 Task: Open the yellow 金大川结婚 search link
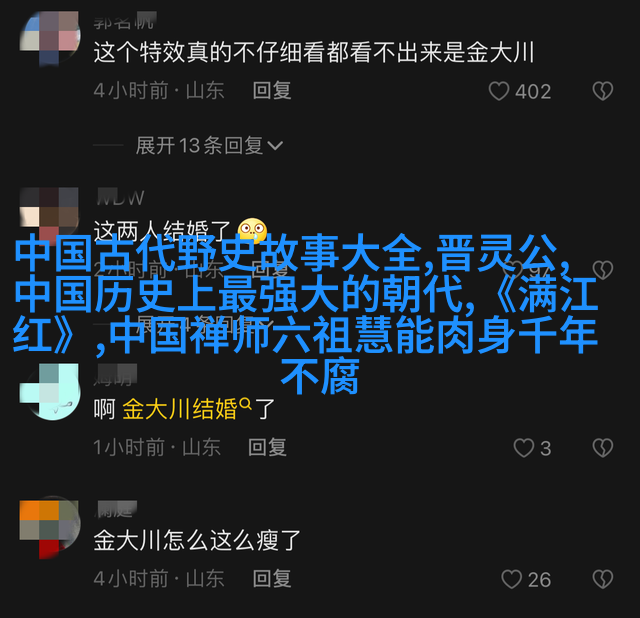click(180, 409)
